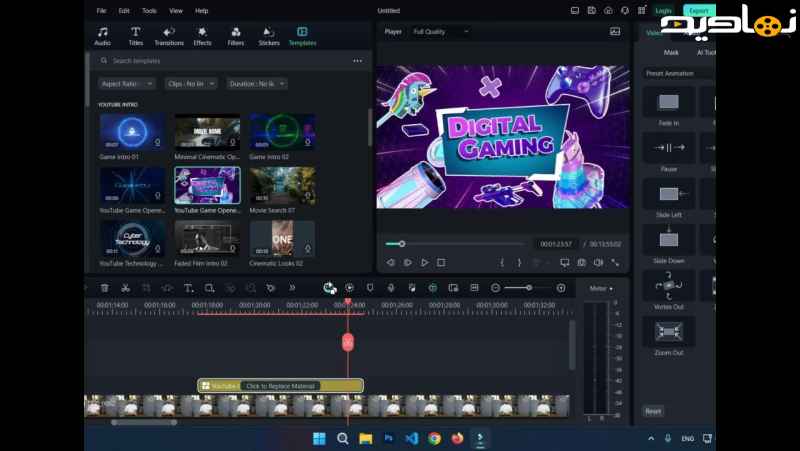
Task: Open the Meter dropdown
Action: pyautogui.click(x=601, y=289)
